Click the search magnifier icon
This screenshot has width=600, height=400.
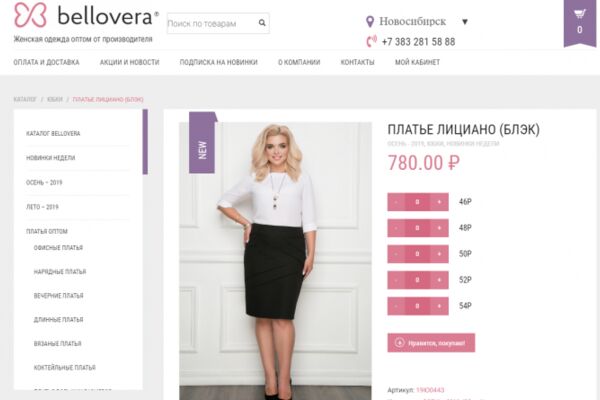pos(262,23)
